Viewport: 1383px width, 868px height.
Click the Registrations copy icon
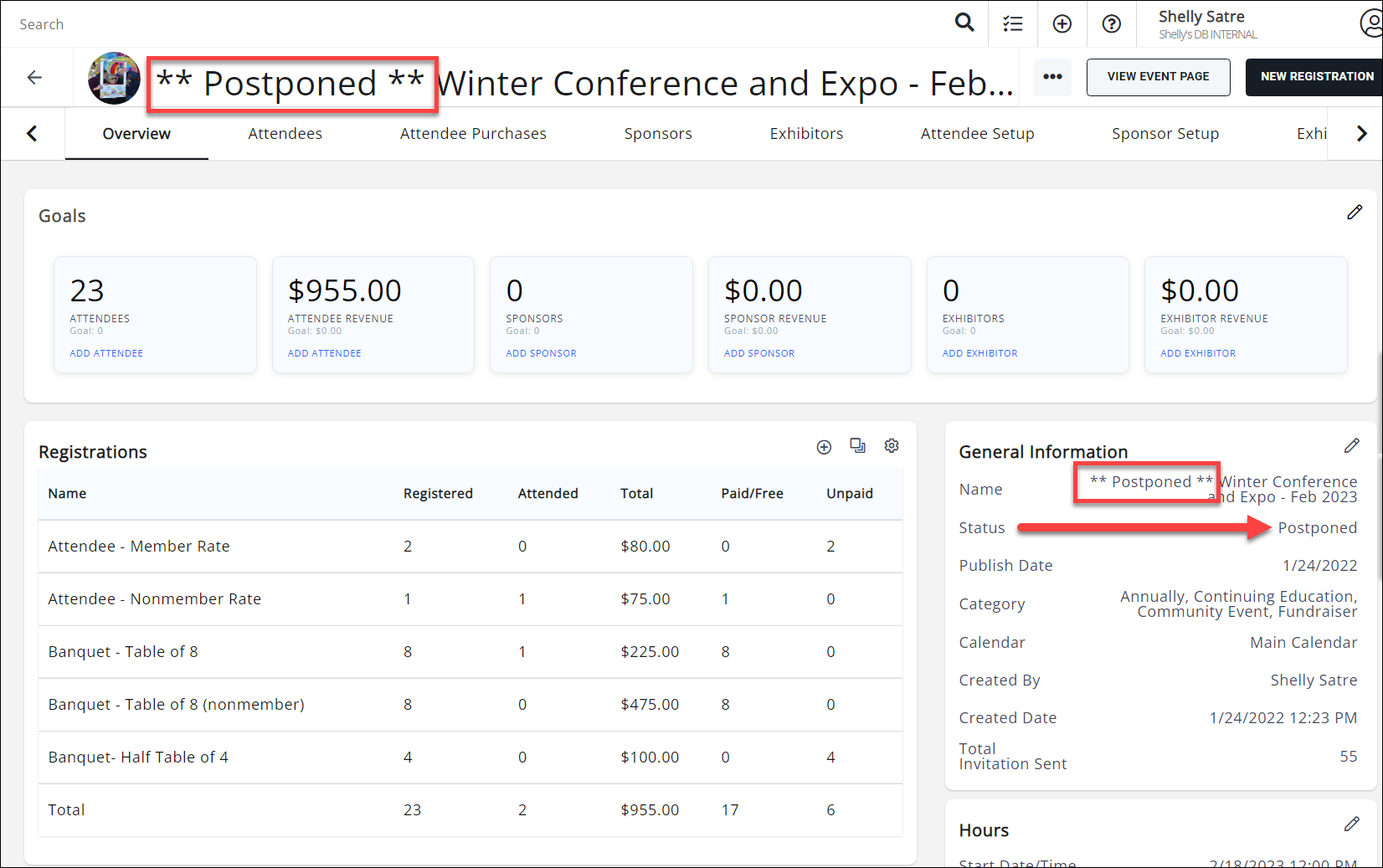coord(857,446)
